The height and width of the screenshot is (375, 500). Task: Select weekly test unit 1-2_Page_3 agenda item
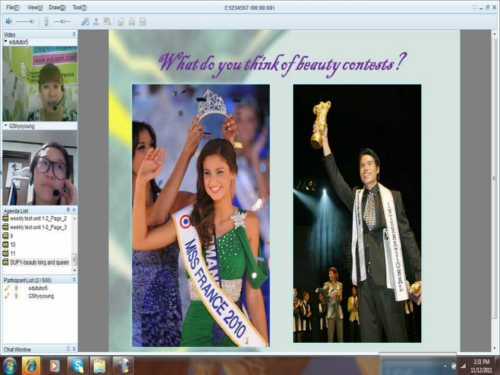(38, 227)
